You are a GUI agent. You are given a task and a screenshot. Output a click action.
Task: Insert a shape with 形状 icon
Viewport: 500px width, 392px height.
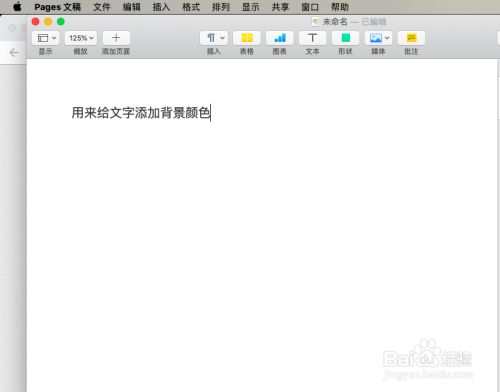coord(345,38)
